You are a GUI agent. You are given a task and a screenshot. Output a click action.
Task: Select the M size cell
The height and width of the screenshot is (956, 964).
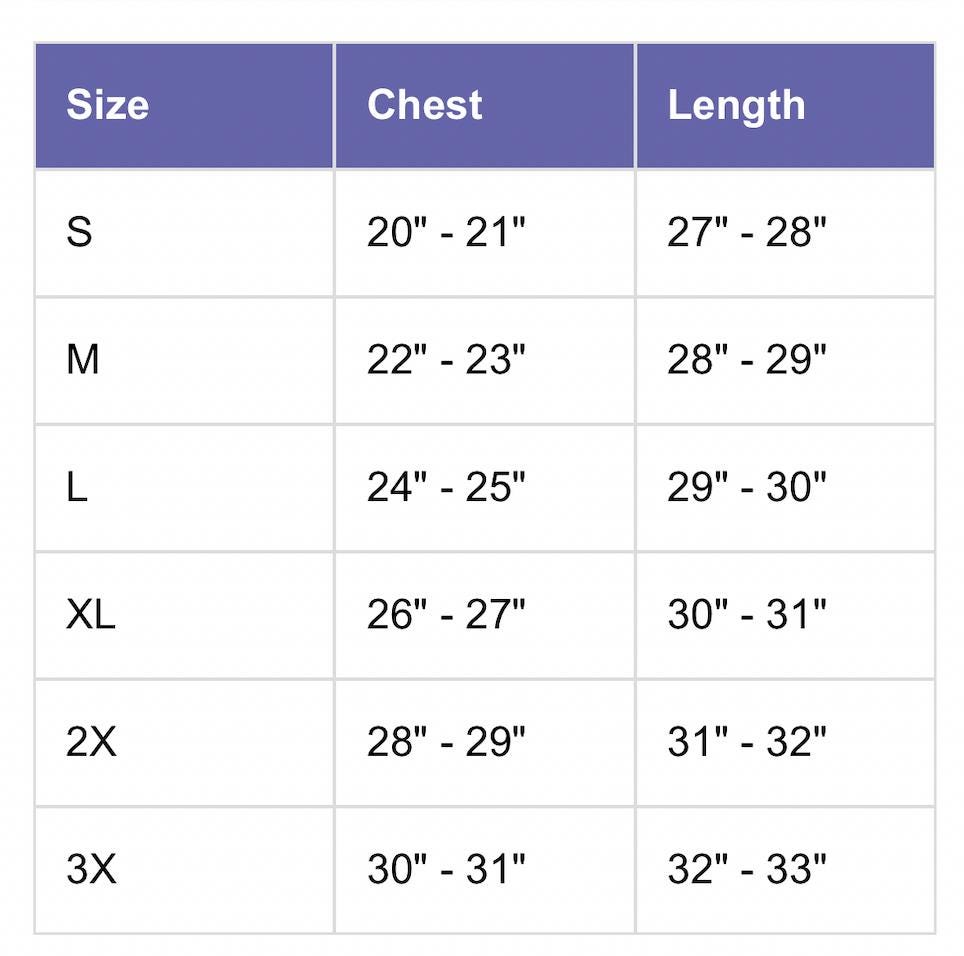tap(83, 360)
